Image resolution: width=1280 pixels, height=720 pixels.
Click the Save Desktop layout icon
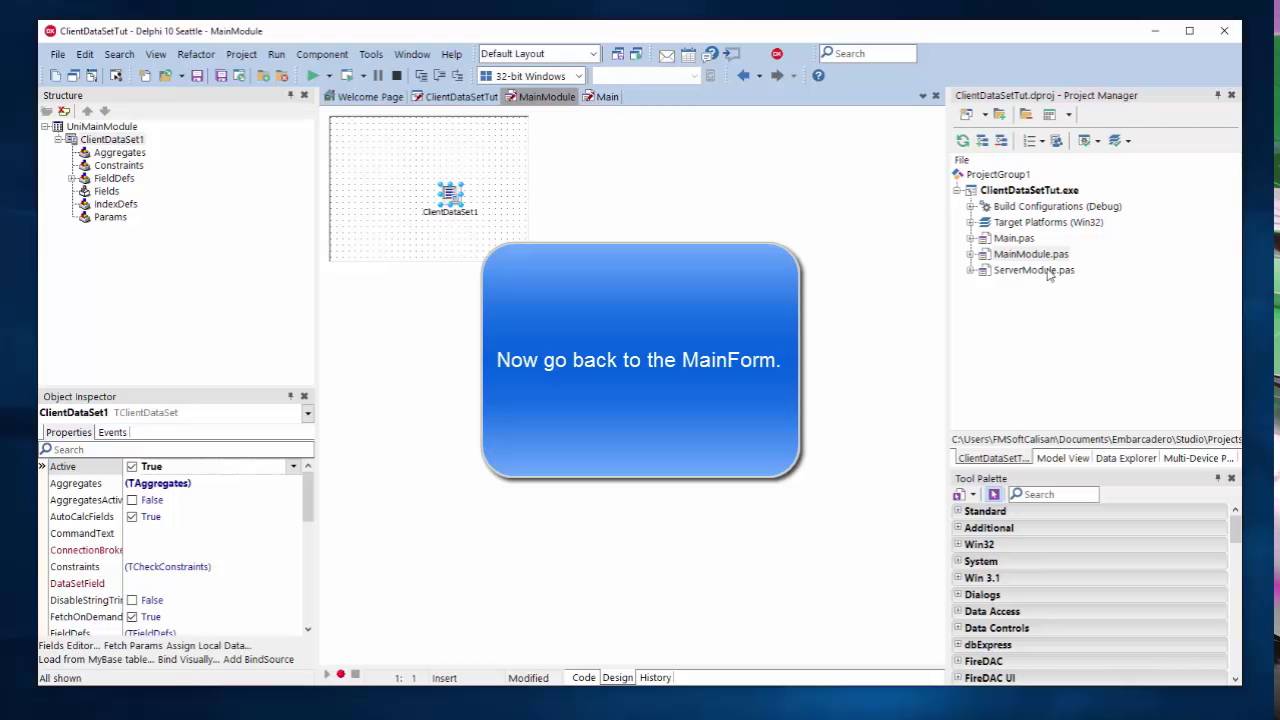618,54
